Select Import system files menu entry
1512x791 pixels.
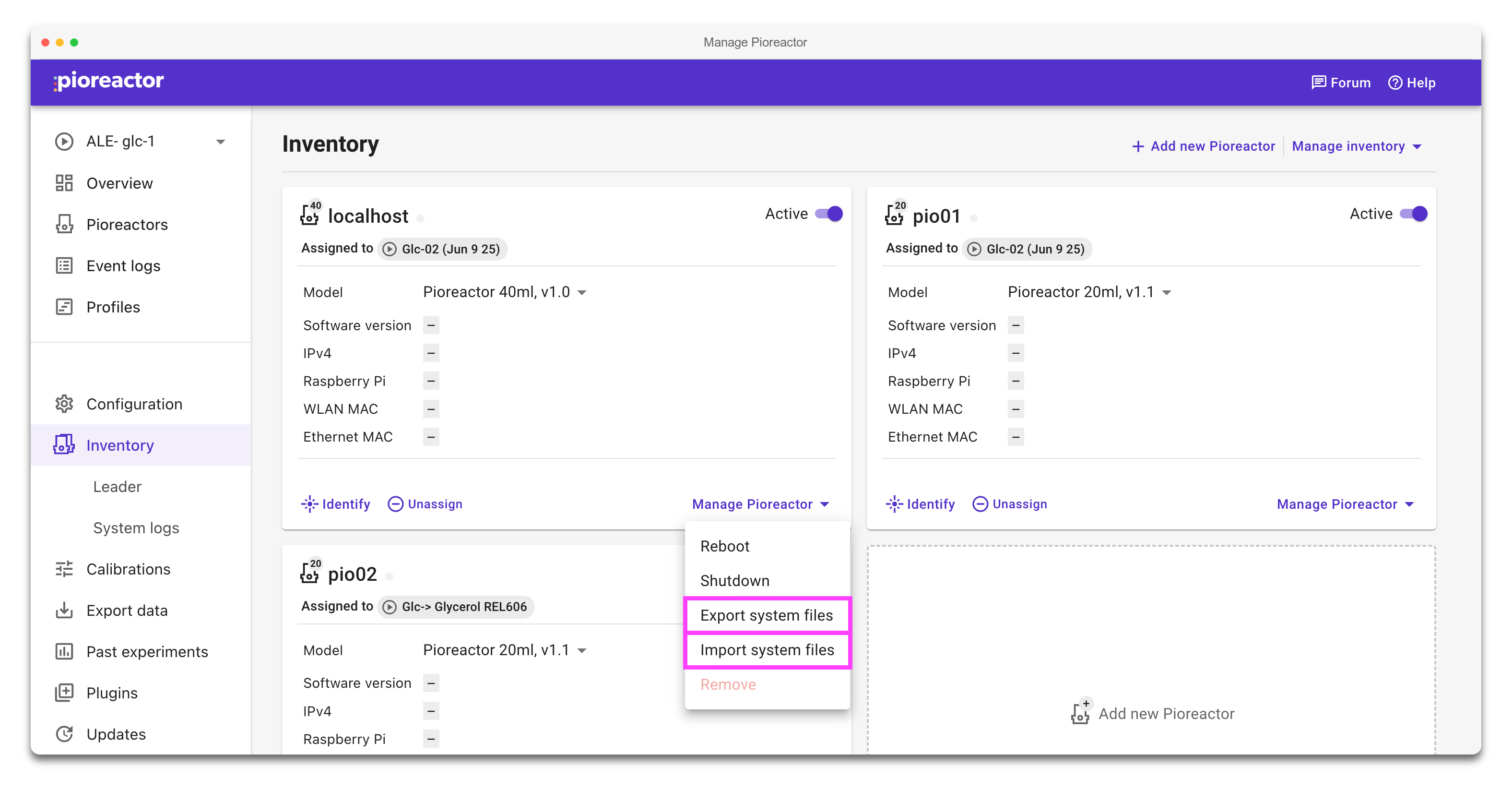click(767, 650)
